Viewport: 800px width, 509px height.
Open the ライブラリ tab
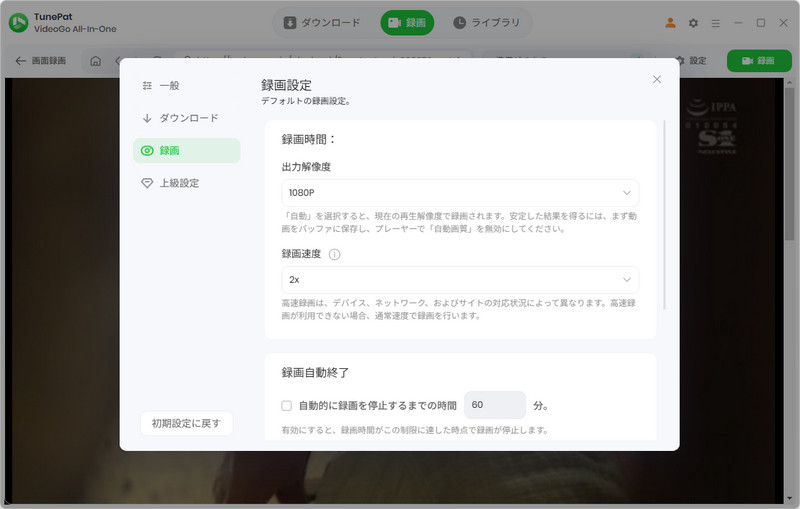(487, 23)
